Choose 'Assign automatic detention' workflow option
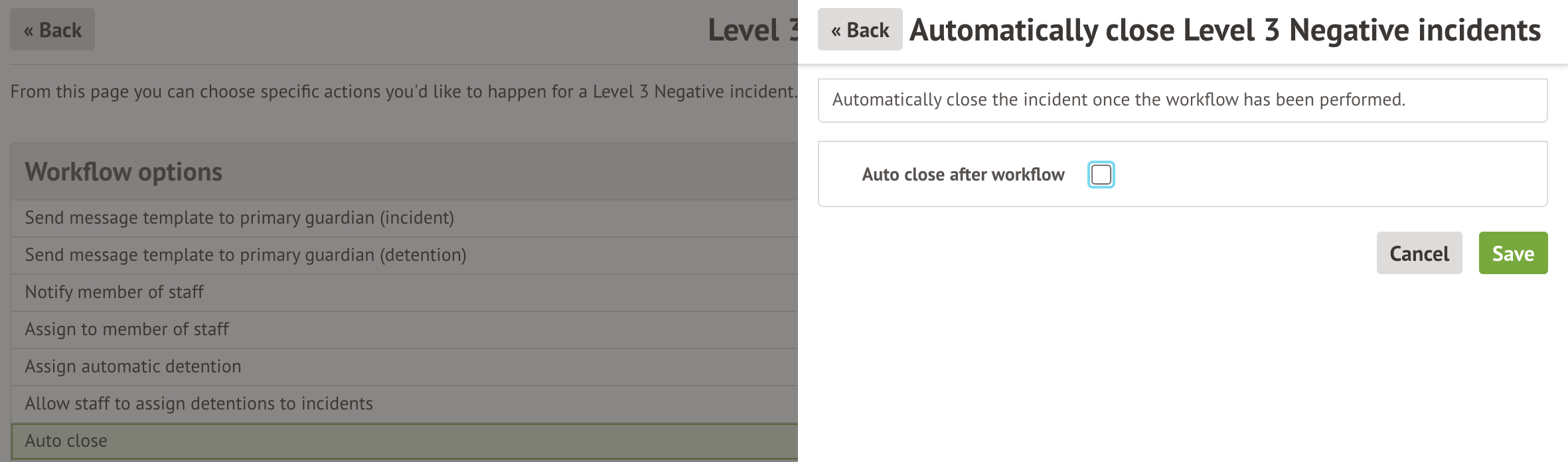Viewport: 1568px width, 462px height. [x=133, y=366]
